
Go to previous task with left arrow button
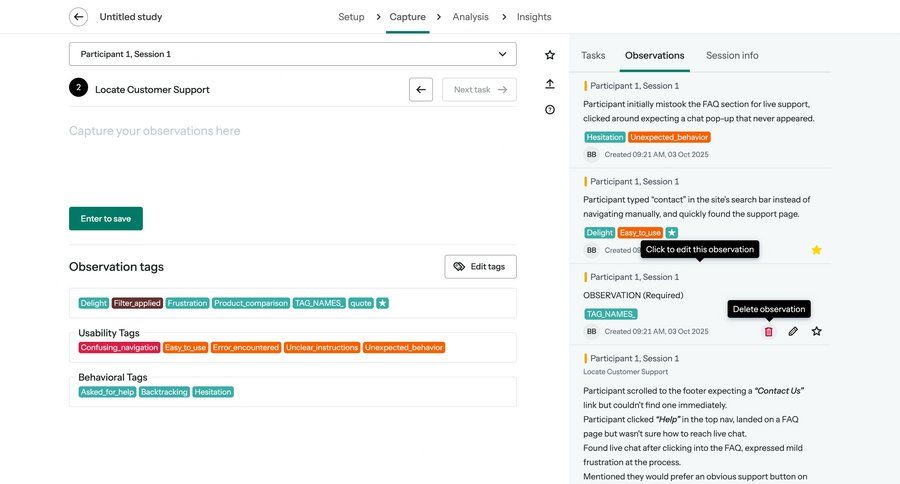(421, 90)
